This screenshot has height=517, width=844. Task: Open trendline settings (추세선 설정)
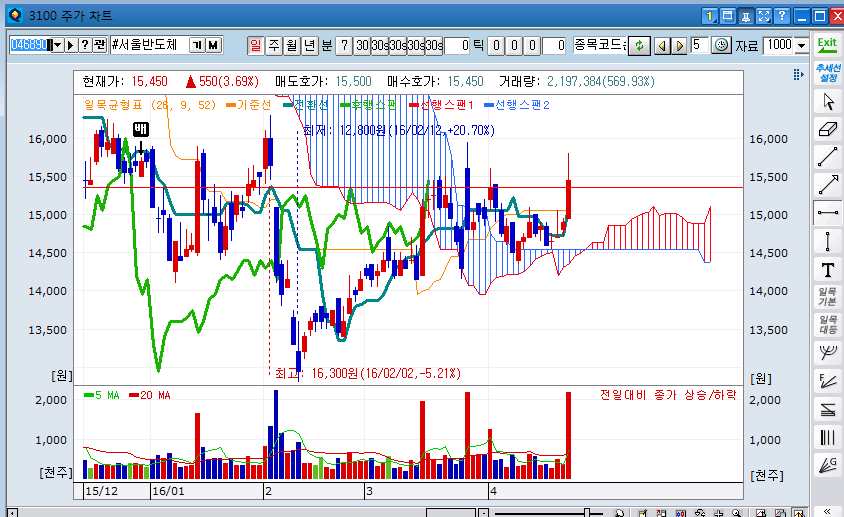[x=827, y=73]
